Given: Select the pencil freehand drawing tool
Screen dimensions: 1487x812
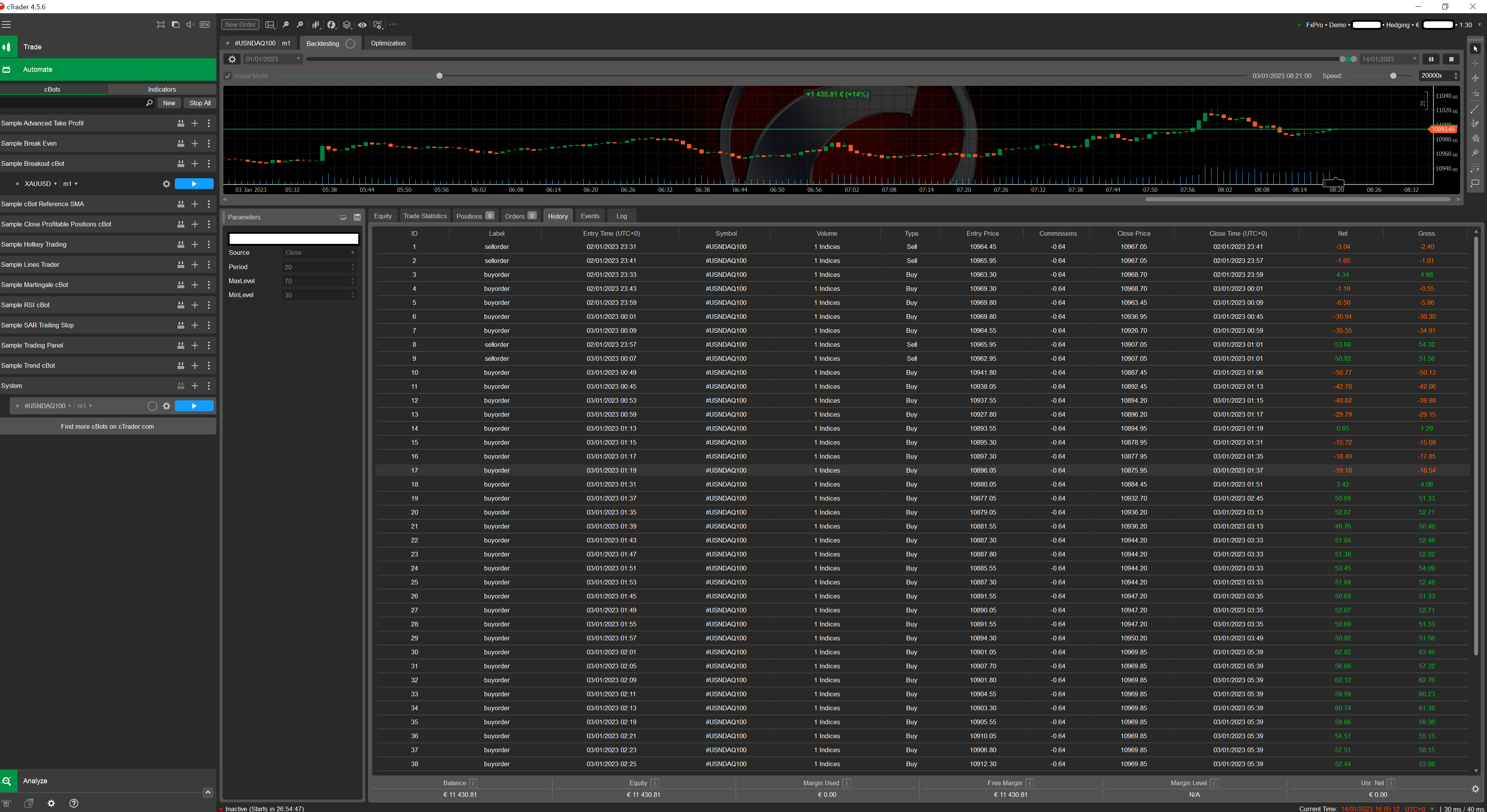Looking at the screenshot, I should coord(1475,123).
